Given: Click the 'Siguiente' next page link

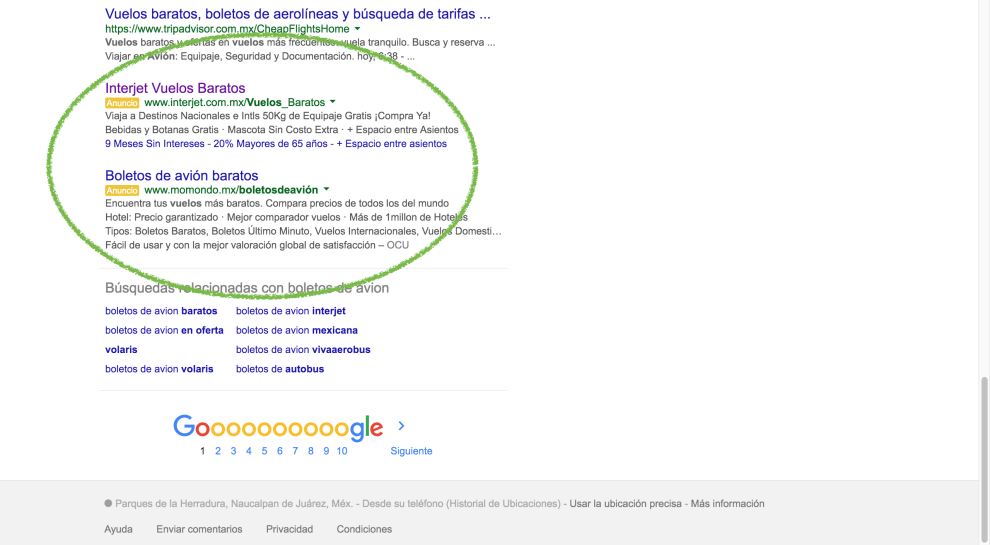Looking at the screenshot, I should [x=411, y=451].
